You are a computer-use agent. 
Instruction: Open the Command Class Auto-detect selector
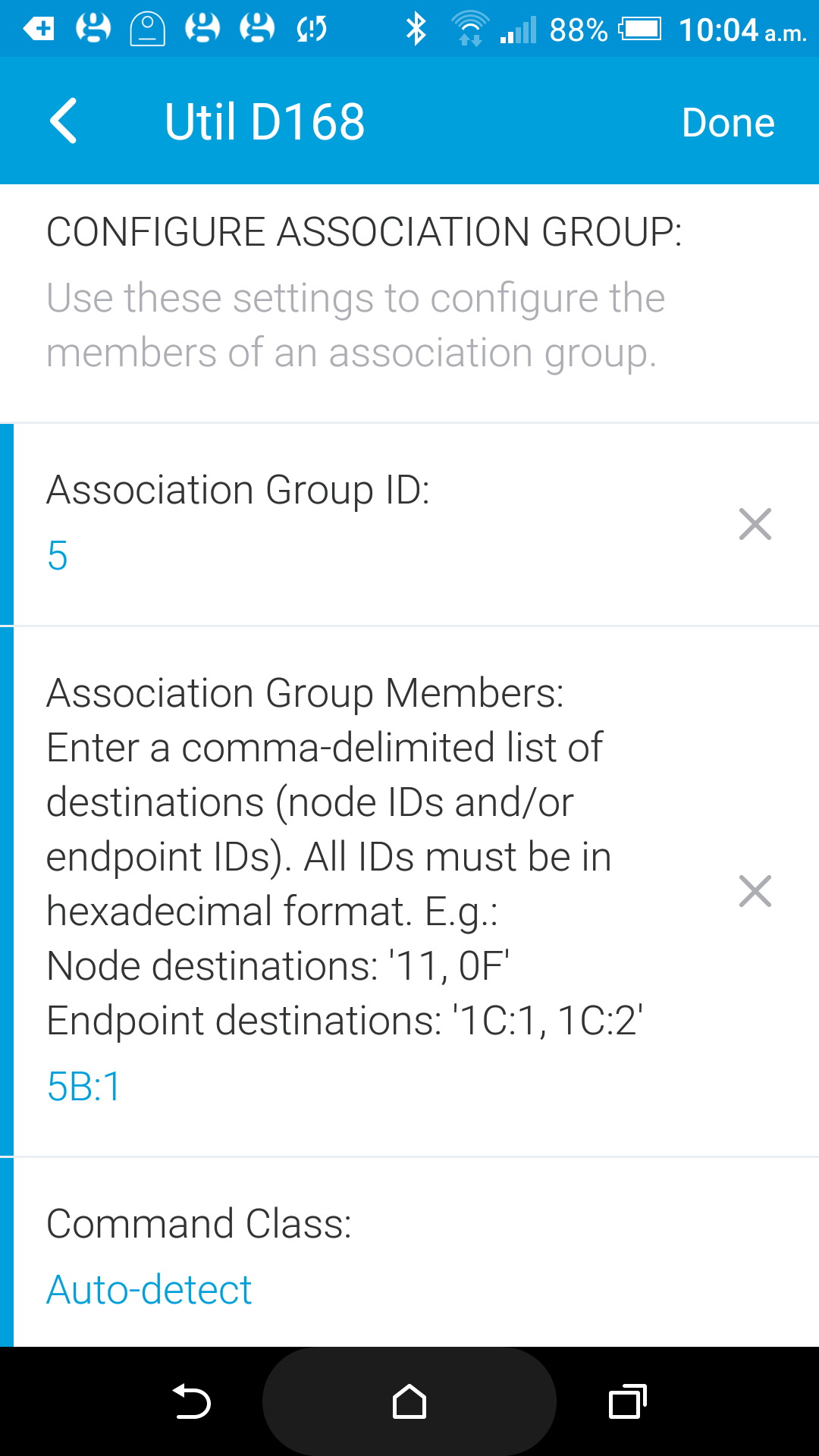[x=149, y=1289]
